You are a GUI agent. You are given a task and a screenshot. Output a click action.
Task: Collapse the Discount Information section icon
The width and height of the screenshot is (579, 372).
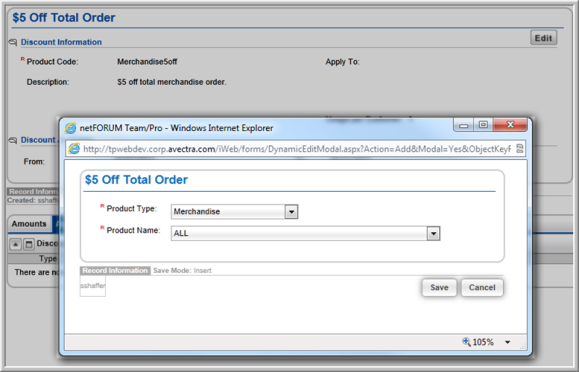13,42
